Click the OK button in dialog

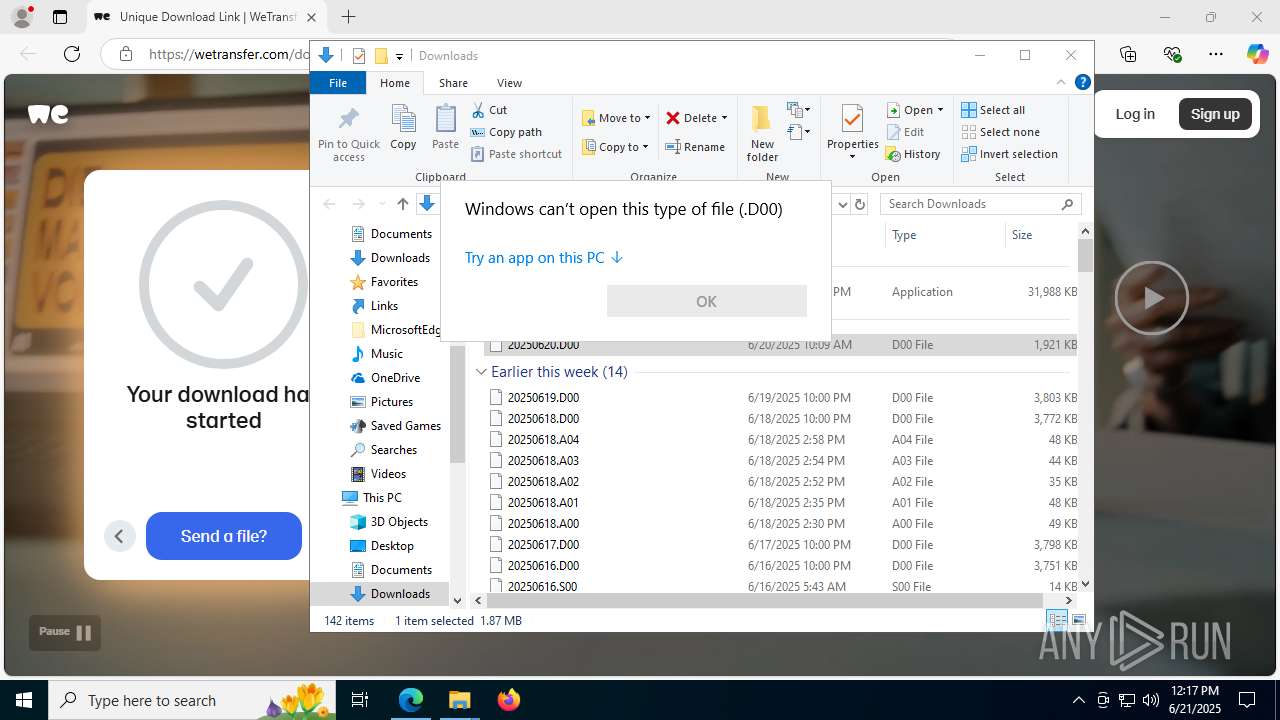706,301
